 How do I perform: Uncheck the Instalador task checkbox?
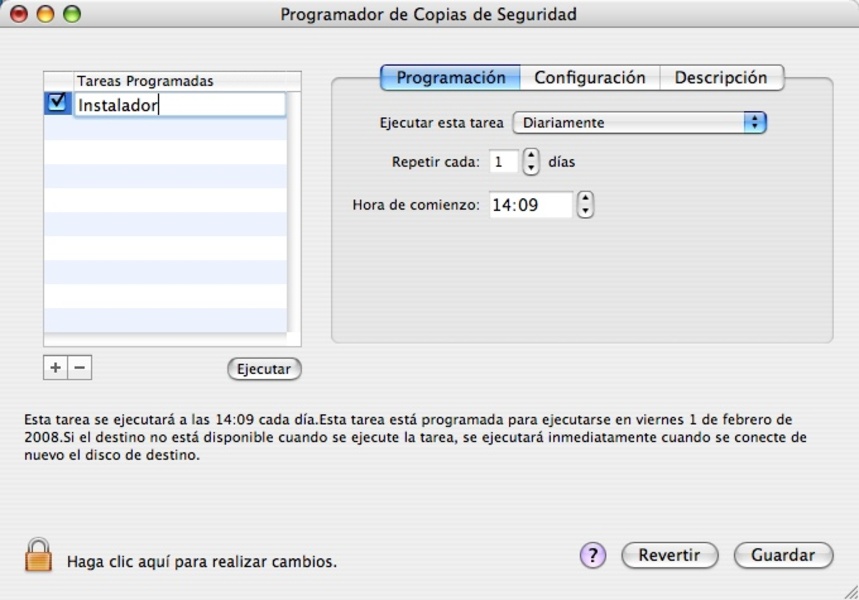[57, 103]
